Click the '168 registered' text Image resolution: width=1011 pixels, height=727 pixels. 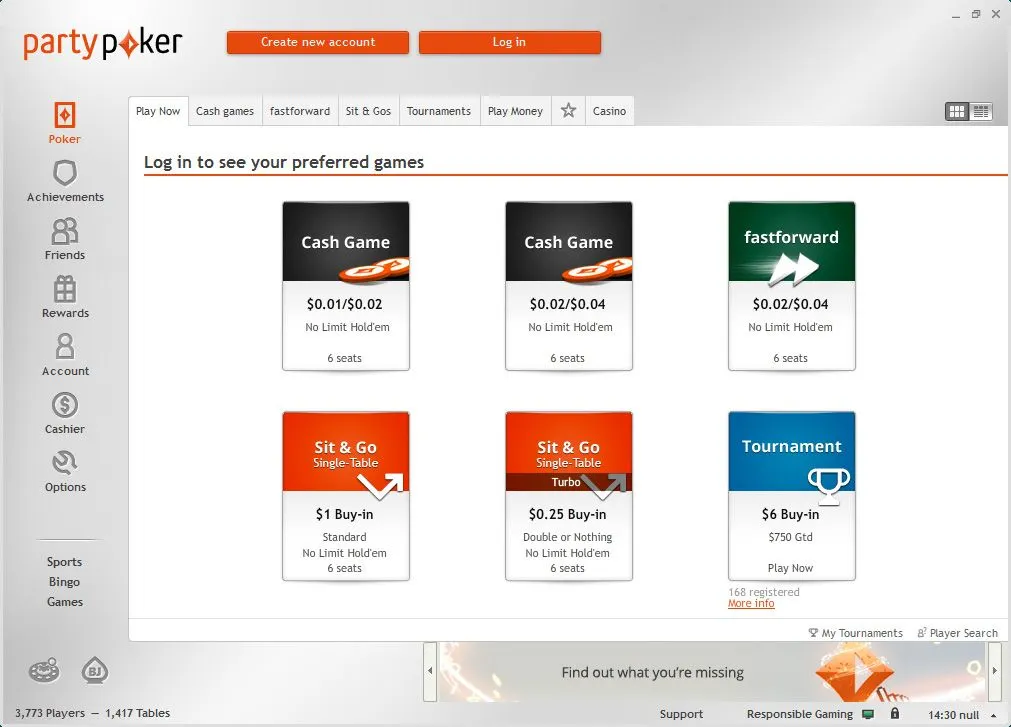tap(764, 592)
